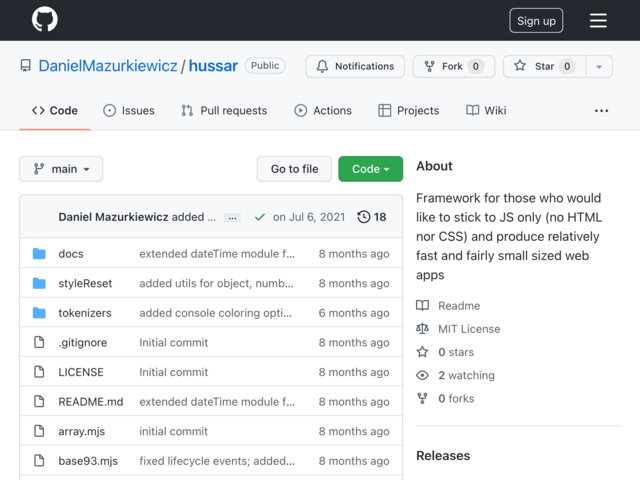Open the main branch dropdown
Image resolution: width=640 pixels, height=480 pixels.
[x=61, y=169]
